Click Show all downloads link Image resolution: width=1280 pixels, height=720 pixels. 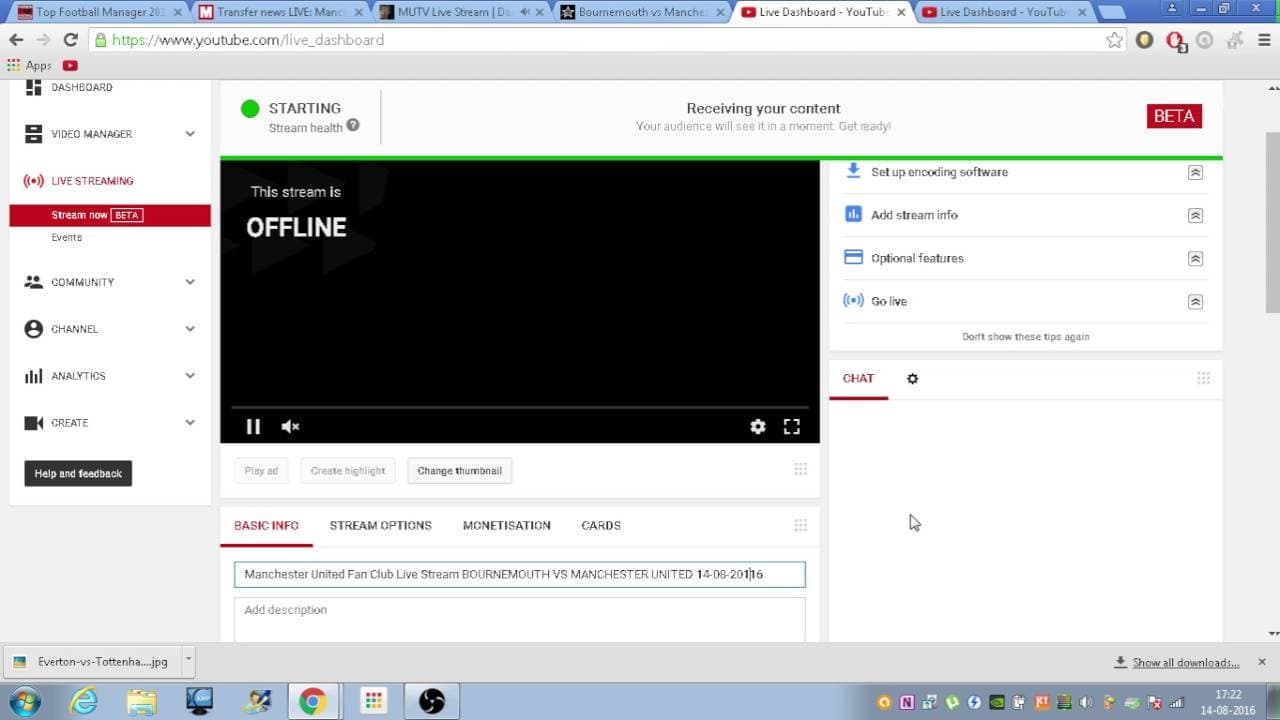point(1186,662)
